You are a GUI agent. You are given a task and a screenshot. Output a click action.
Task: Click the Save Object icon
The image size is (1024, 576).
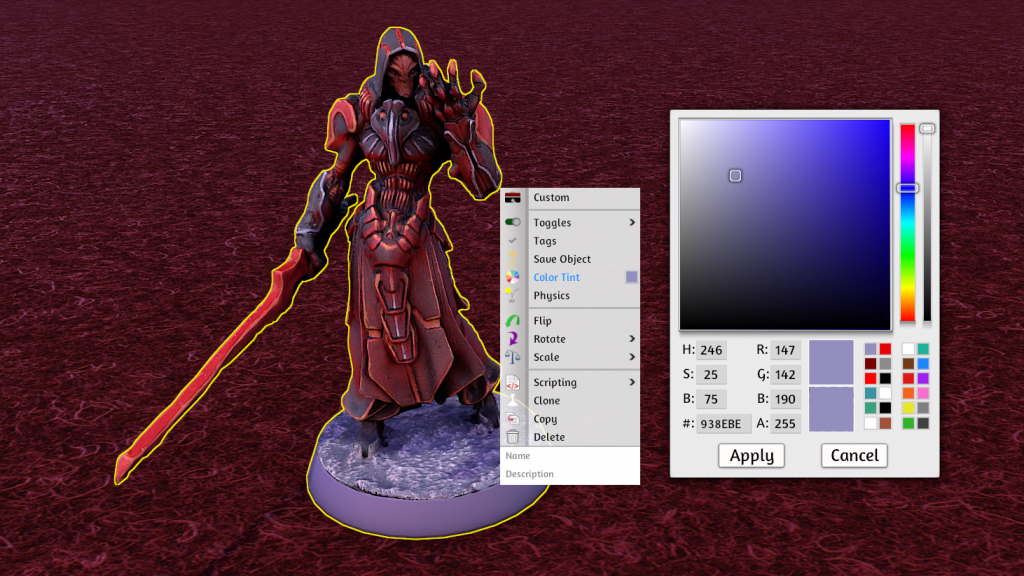click(513, 259)
